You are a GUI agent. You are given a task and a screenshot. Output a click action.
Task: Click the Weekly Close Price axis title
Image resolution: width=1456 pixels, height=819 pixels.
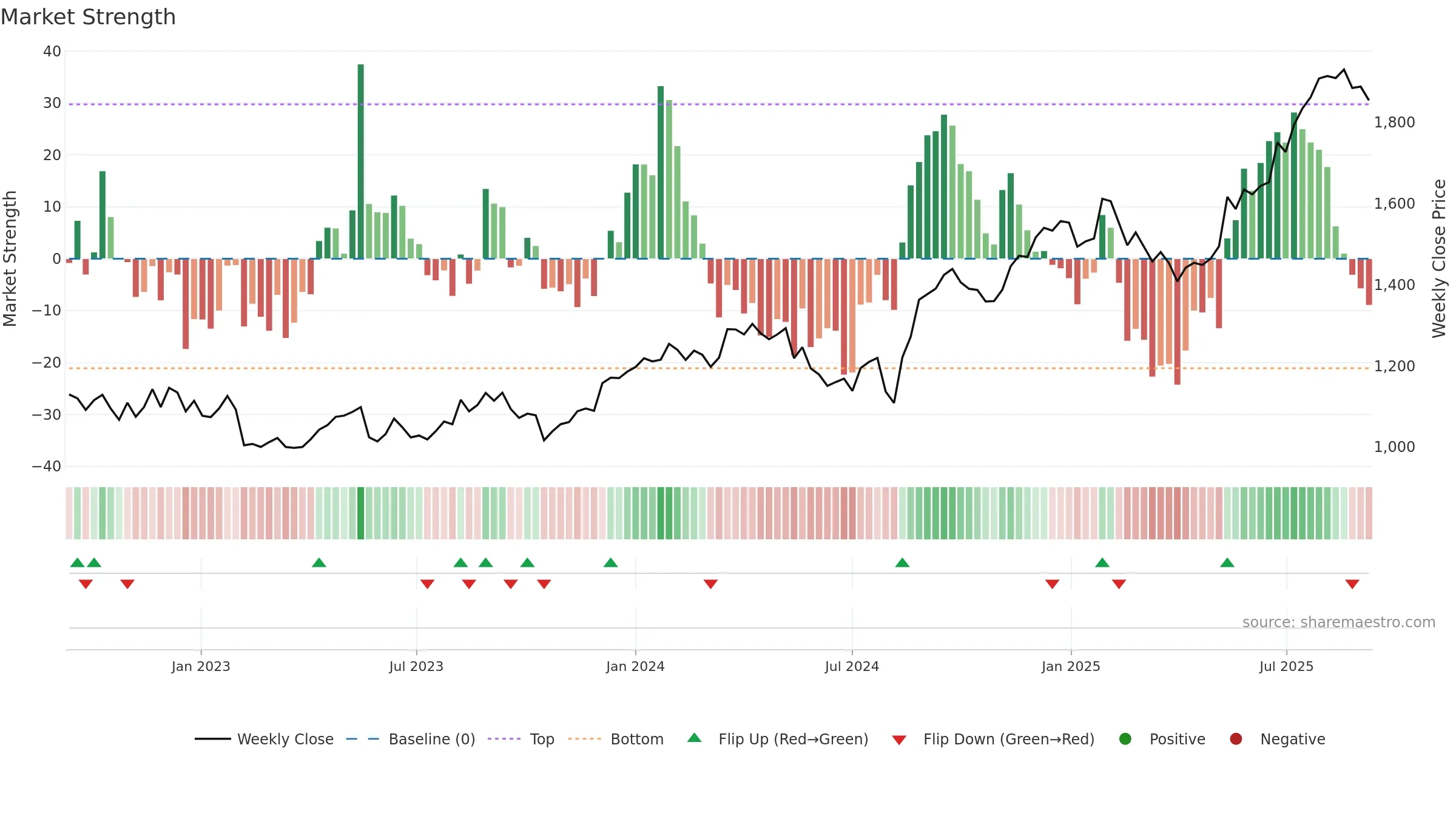(x=1439, y=258)
